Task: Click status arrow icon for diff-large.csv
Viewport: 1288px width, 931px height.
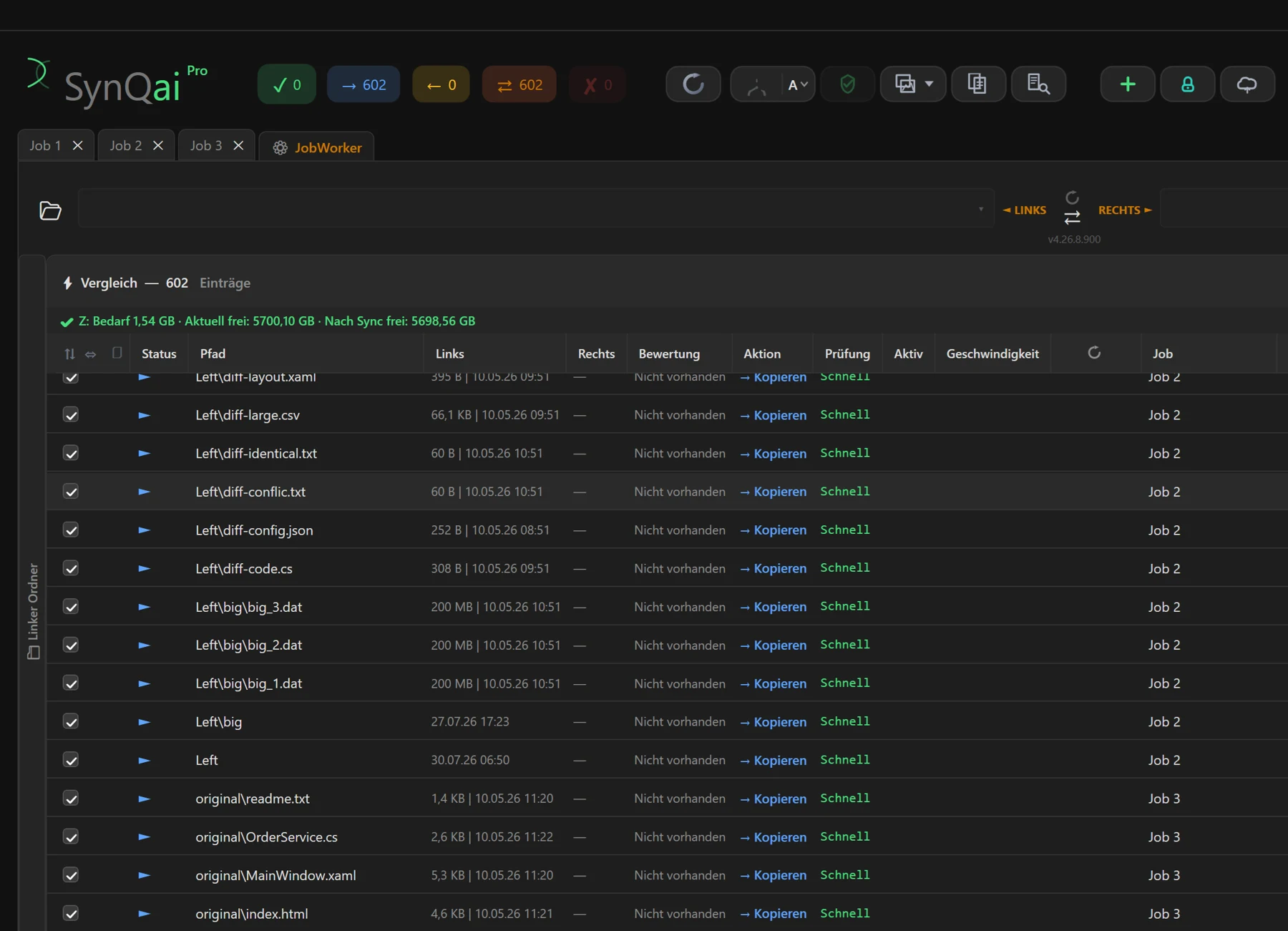Action: point(144,415)
